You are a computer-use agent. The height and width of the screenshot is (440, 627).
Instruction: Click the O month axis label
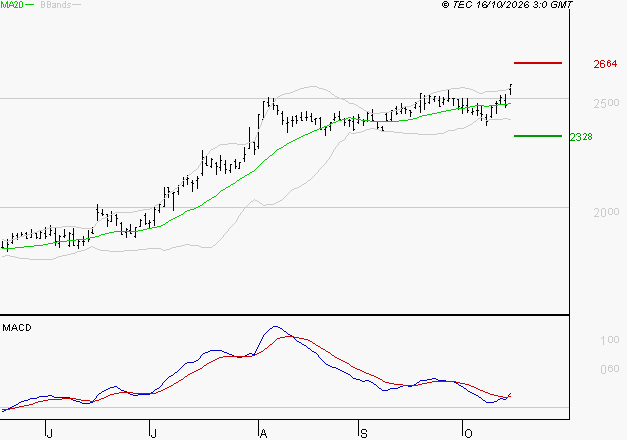pyautogui.click(x=468, y=434)
